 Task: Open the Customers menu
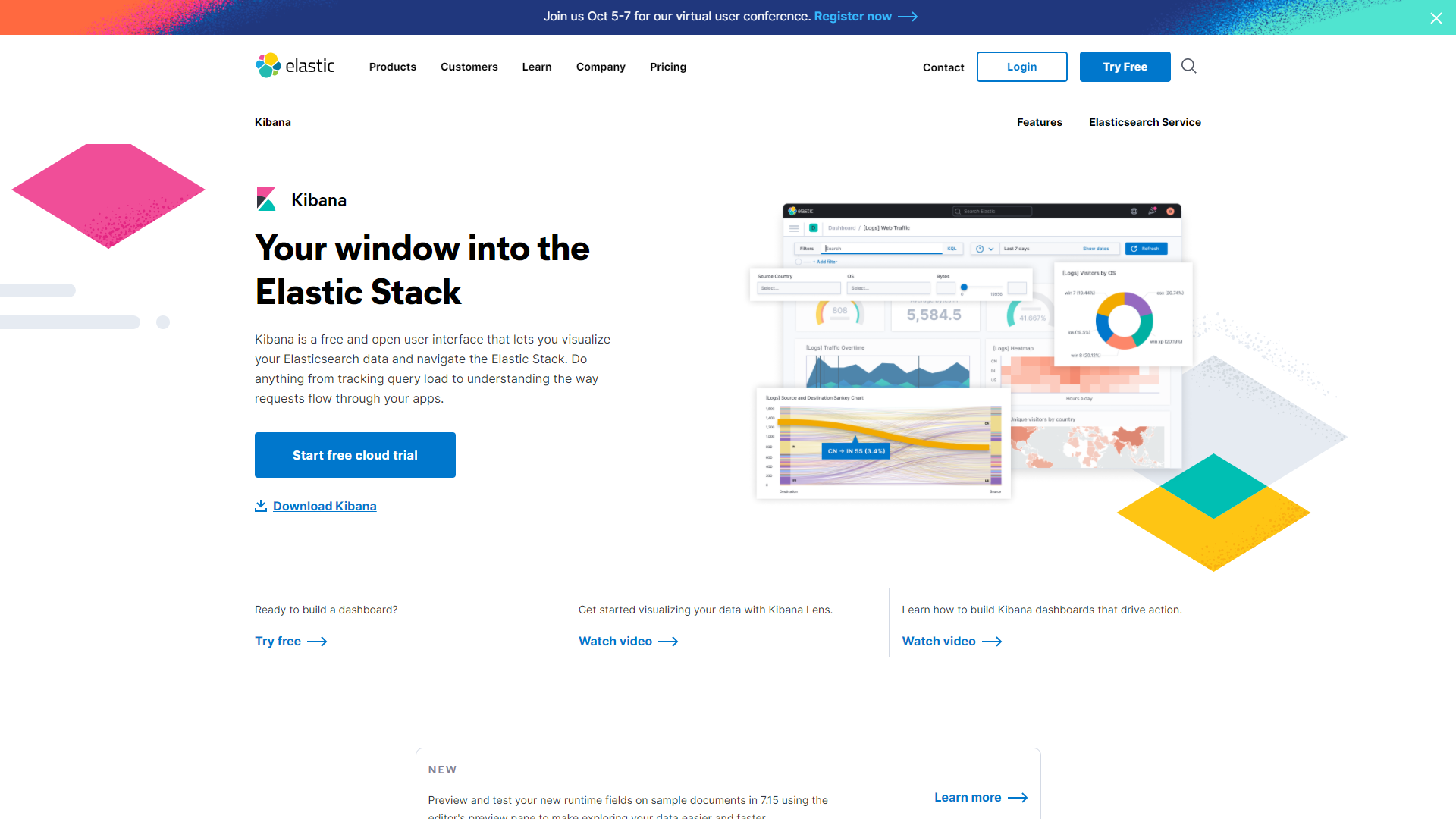[469, 67]
